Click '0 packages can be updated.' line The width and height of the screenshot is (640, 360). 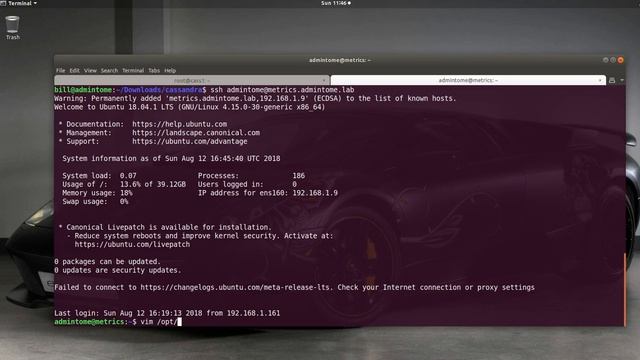tap(107, 262)
